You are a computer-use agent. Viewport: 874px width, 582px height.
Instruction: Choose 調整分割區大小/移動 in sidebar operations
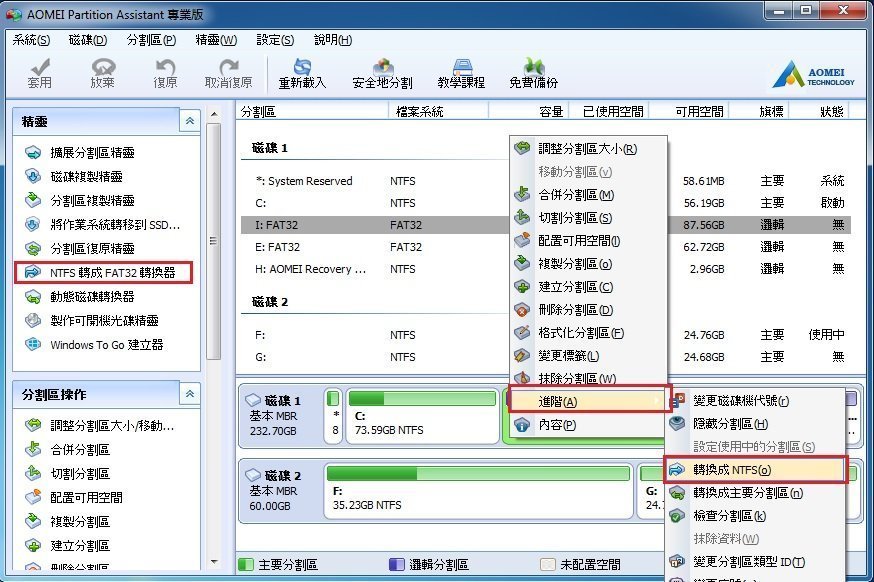point(100,425)
